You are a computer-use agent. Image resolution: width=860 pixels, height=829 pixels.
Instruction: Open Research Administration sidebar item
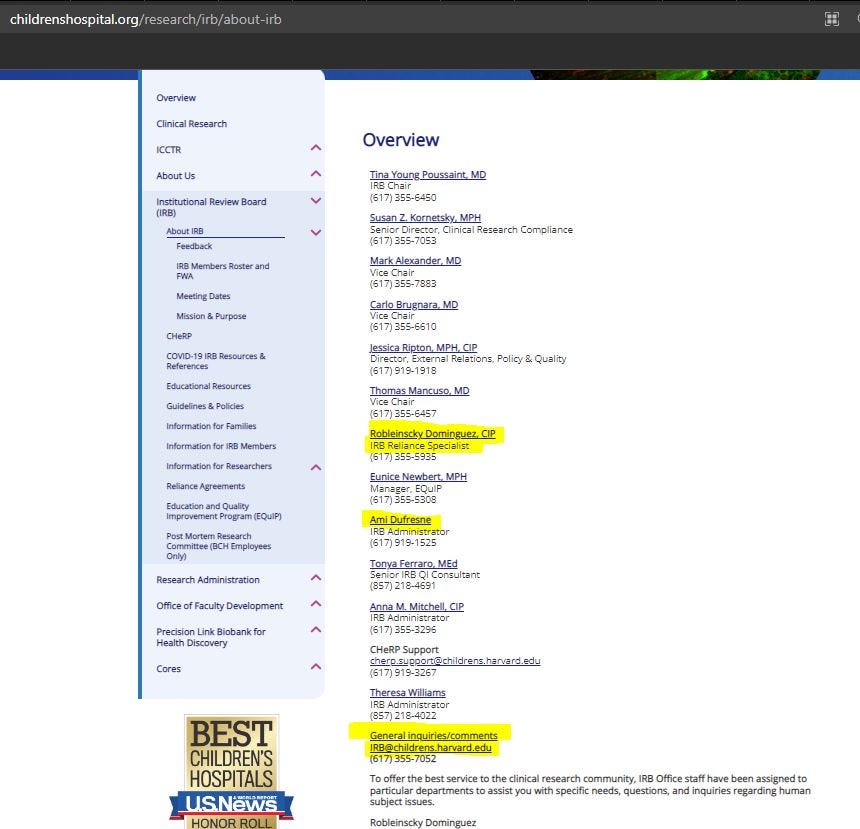click(x=208, y=580)
